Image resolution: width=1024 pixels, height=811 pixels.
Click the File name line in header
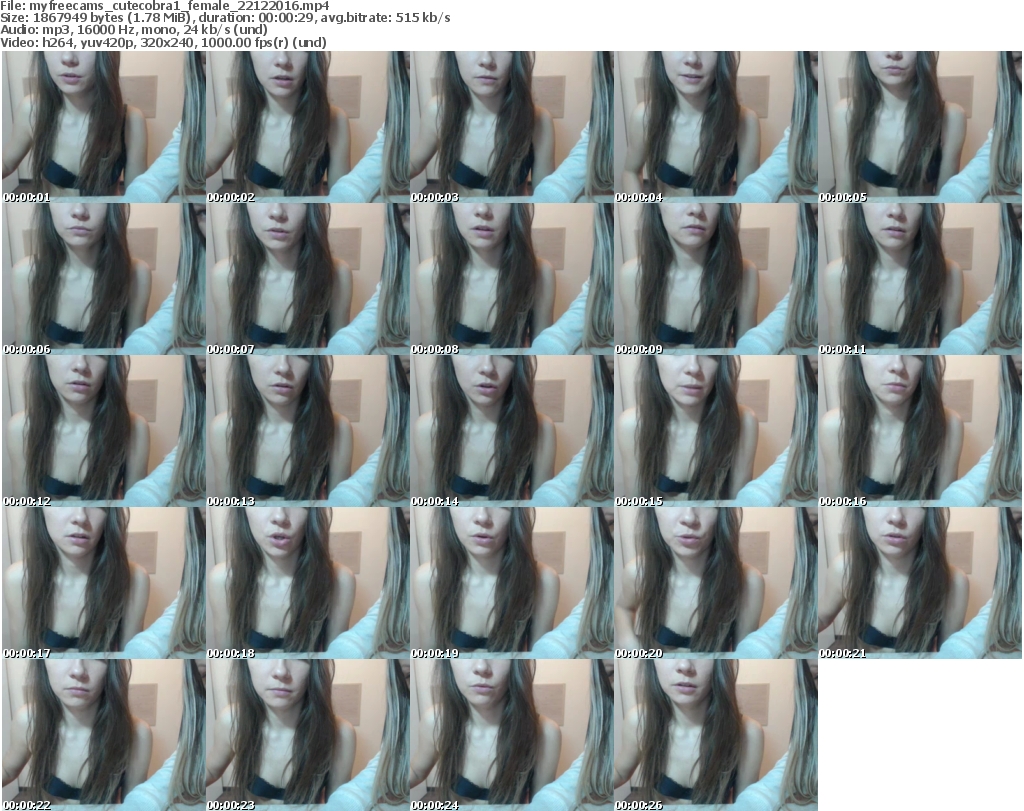pyautogui.click(x=165, y=6)
